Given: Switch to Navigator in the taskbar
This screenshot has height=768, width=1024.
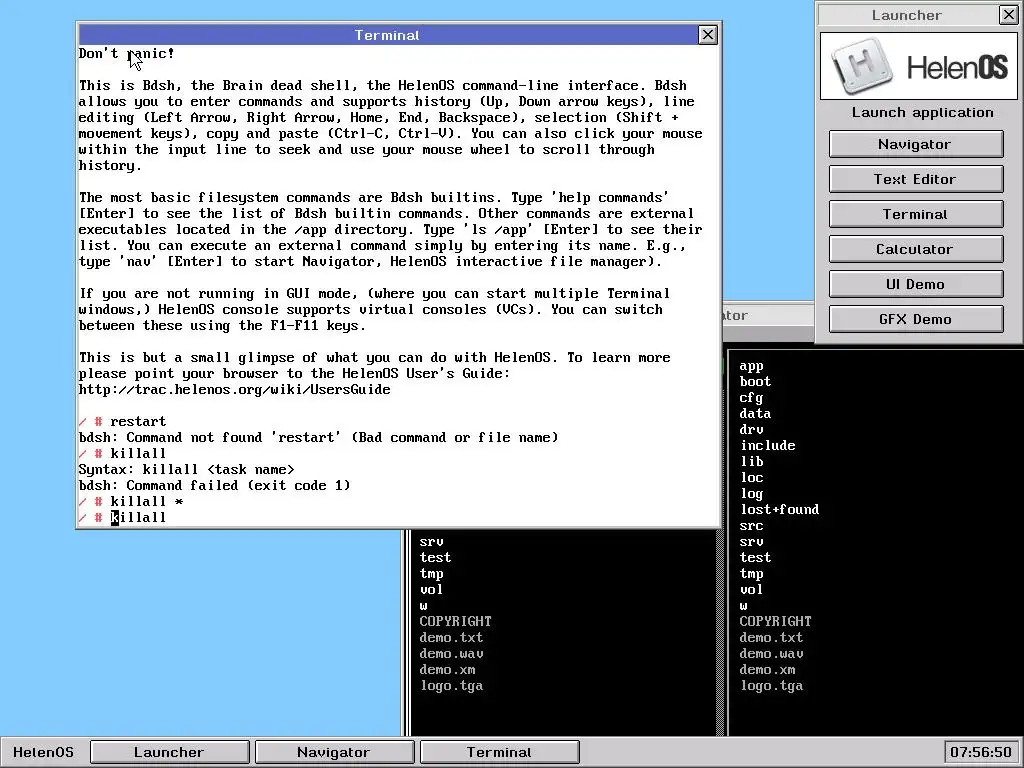Looking at the screenshot, I should 334,752.
